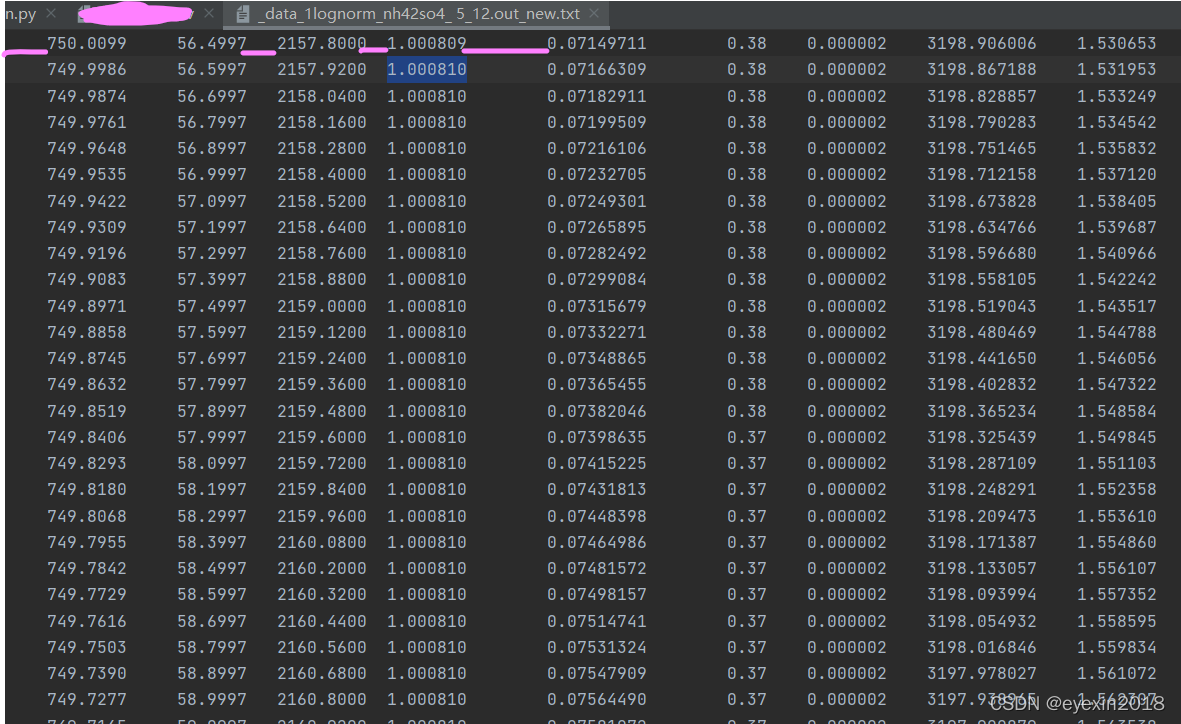Select the value 1.530653

click(x=1116, y=44)
